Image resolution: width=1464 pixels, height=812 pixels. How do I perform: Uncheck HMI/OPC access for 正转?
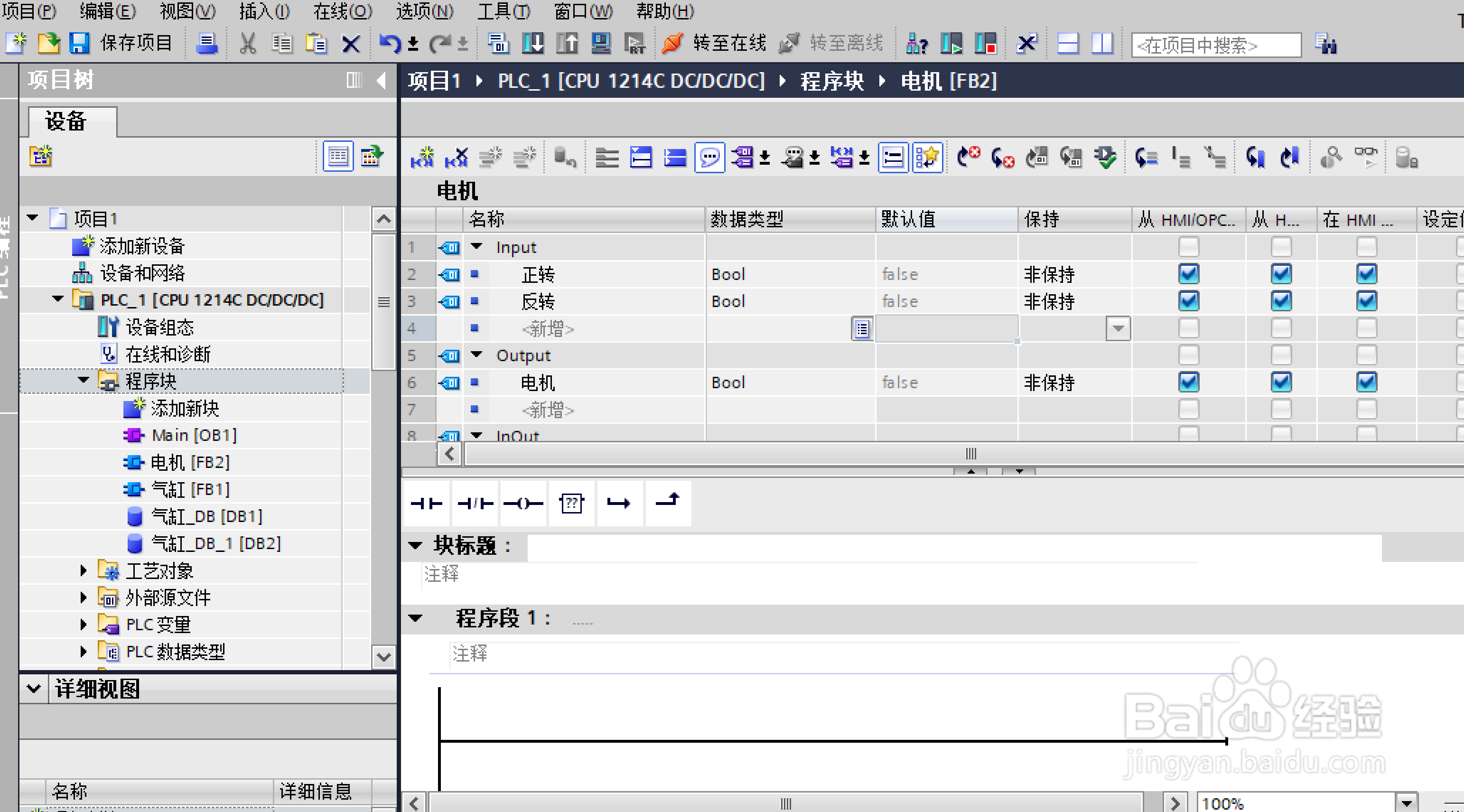[1188, 274]
